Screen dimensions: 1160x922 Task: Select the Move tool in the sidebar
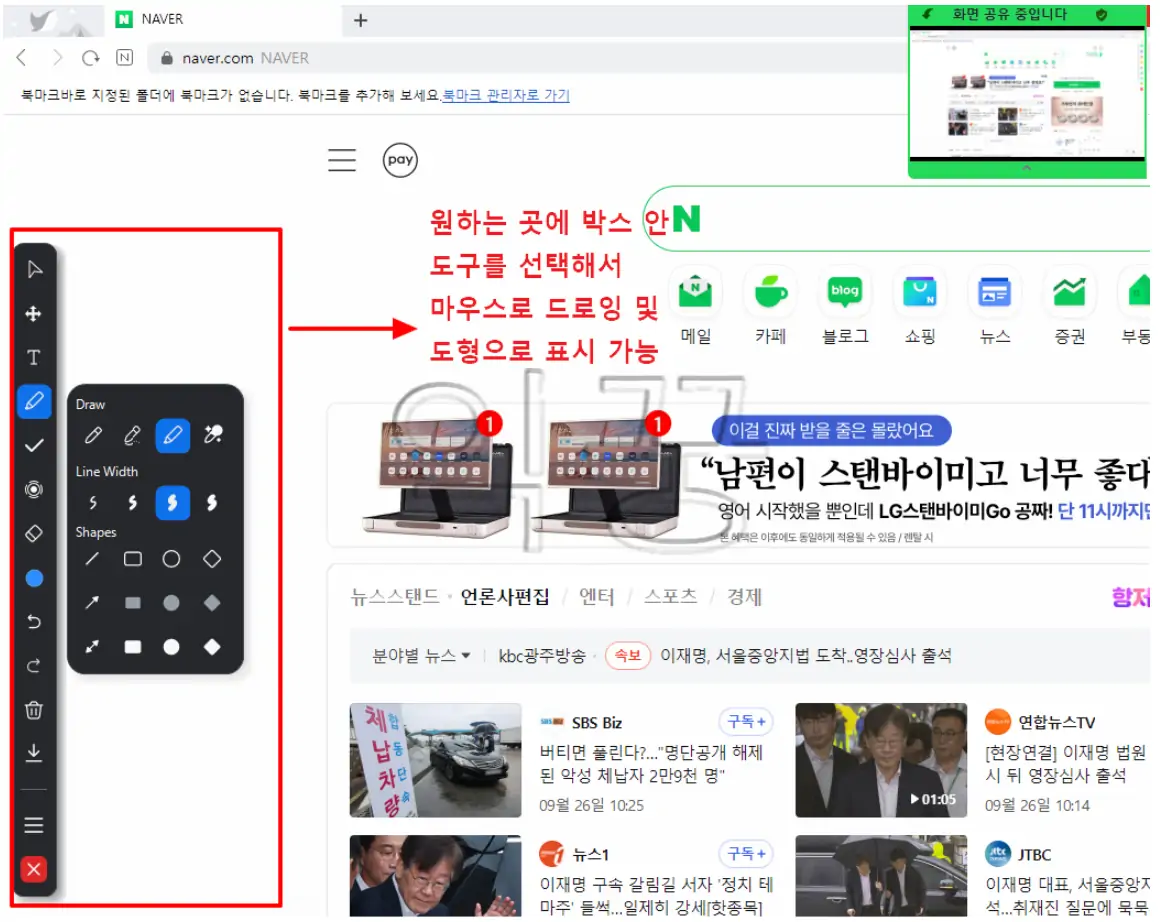coord(35,313)
